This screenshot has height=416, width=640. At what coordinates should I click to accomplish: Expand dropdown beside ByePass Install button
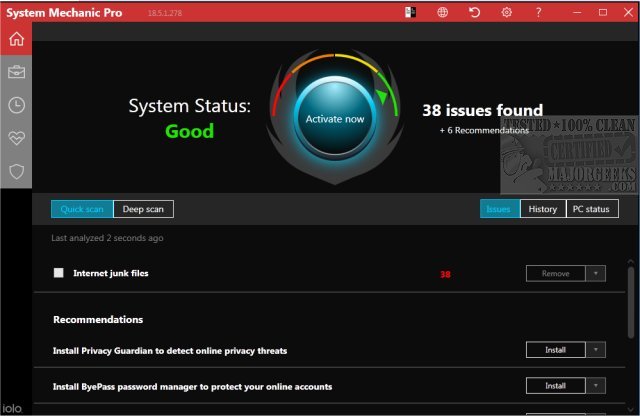pos(596,386)
